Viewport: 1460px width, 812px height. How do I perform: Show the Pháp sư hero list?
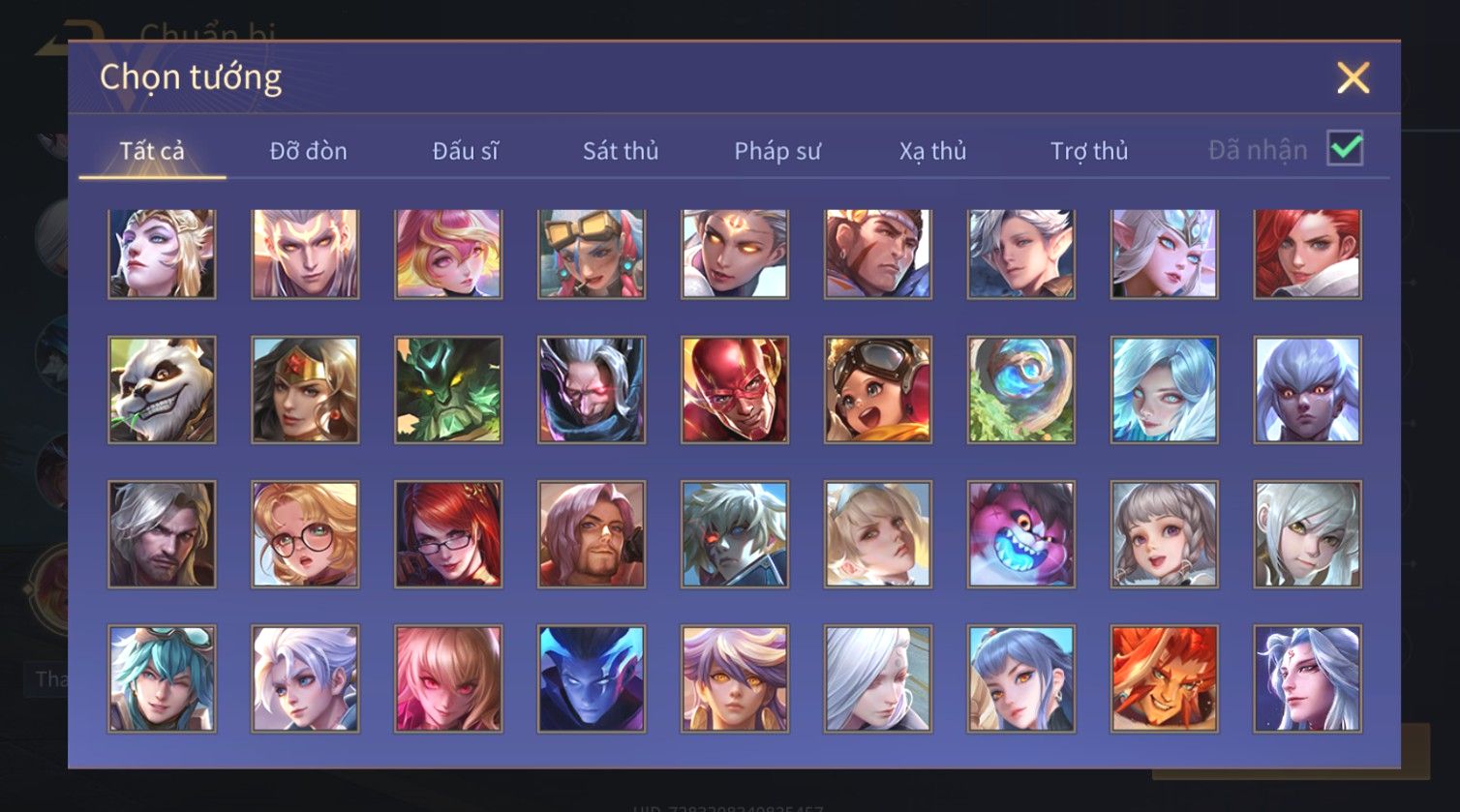click(777, 151)
